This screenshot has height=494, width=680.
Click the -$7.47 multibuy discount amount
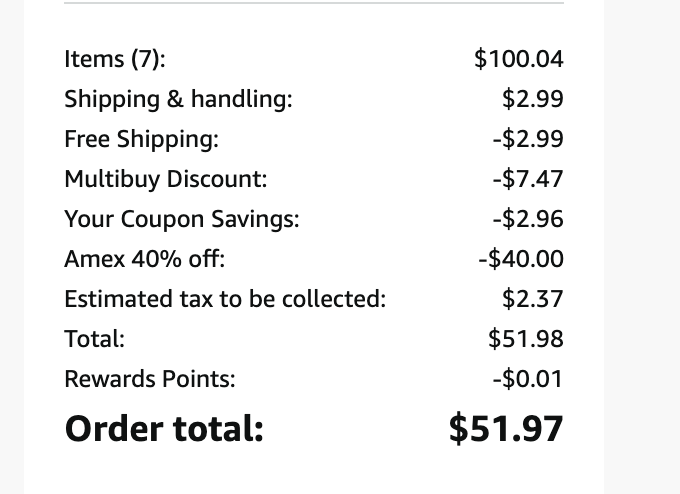(528, 179)
